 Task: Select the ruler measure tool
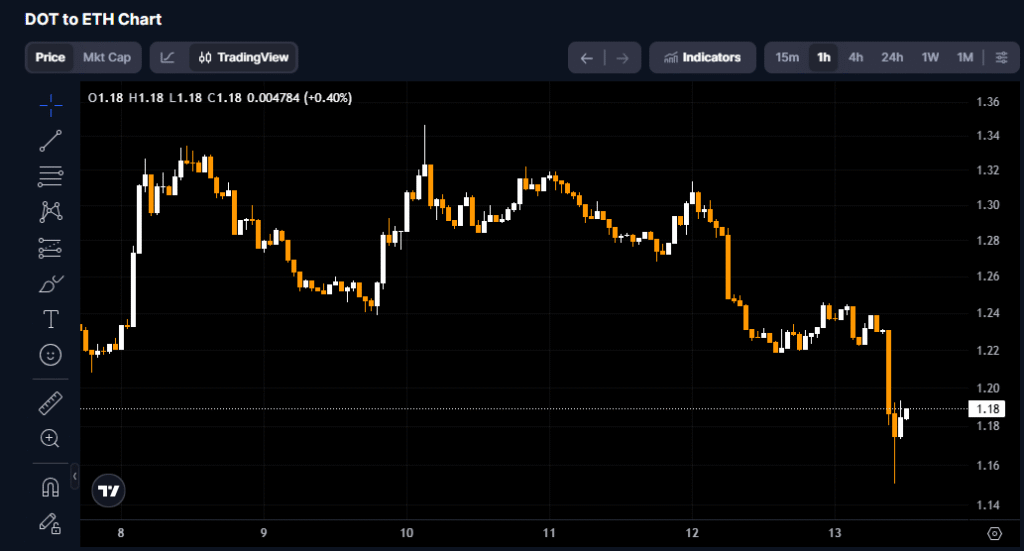[50, 404]
